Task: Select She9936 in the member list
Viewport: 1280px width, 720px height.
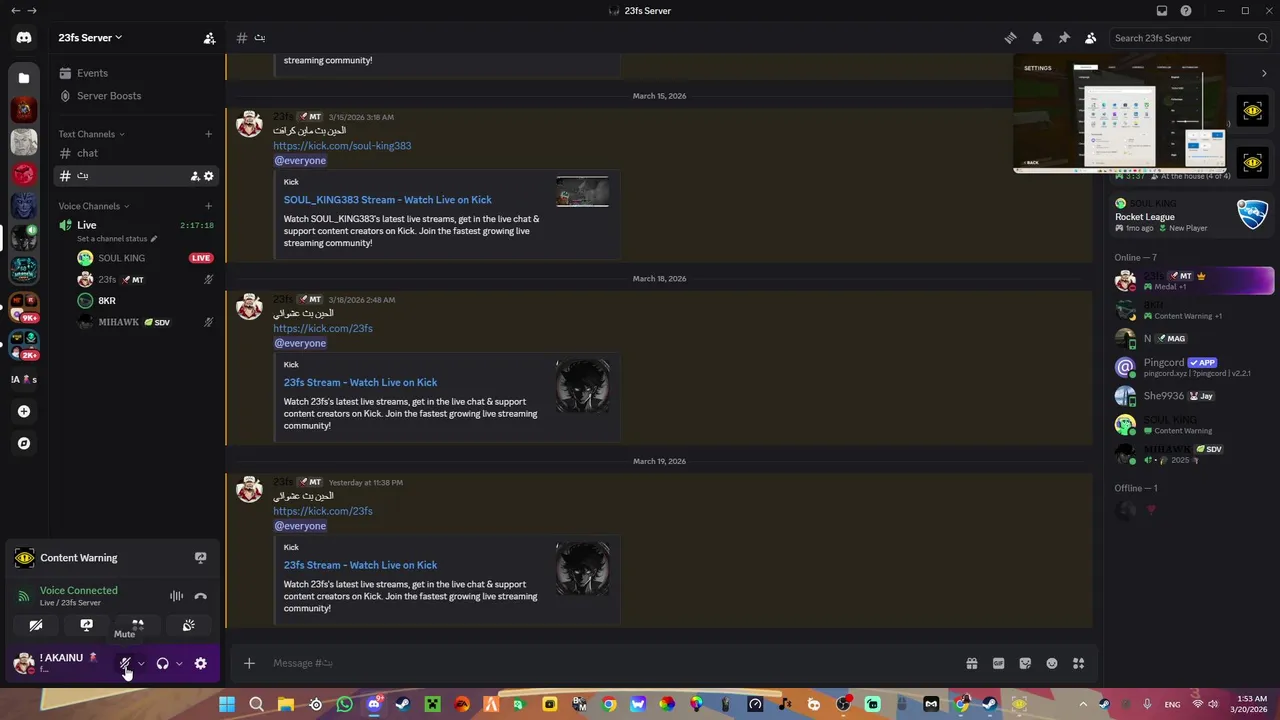Action: (x=1194, y=396)
